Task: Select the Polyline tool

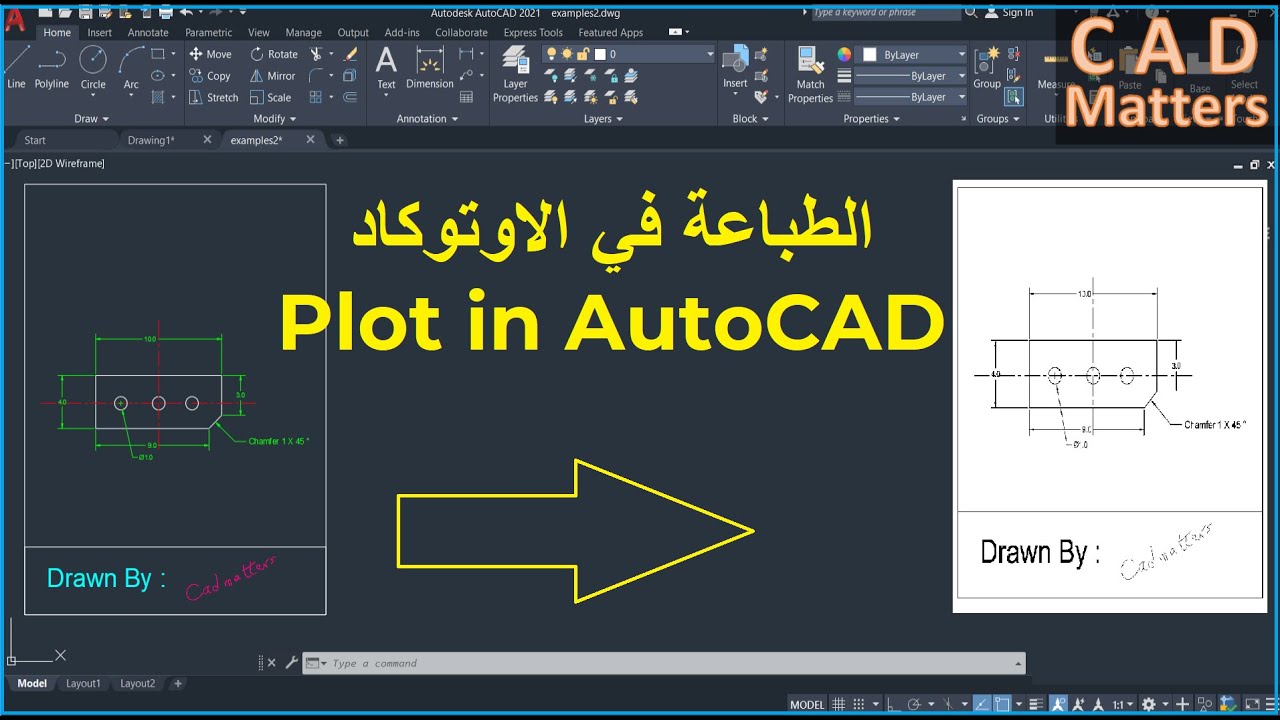Action: coord(52,68)
